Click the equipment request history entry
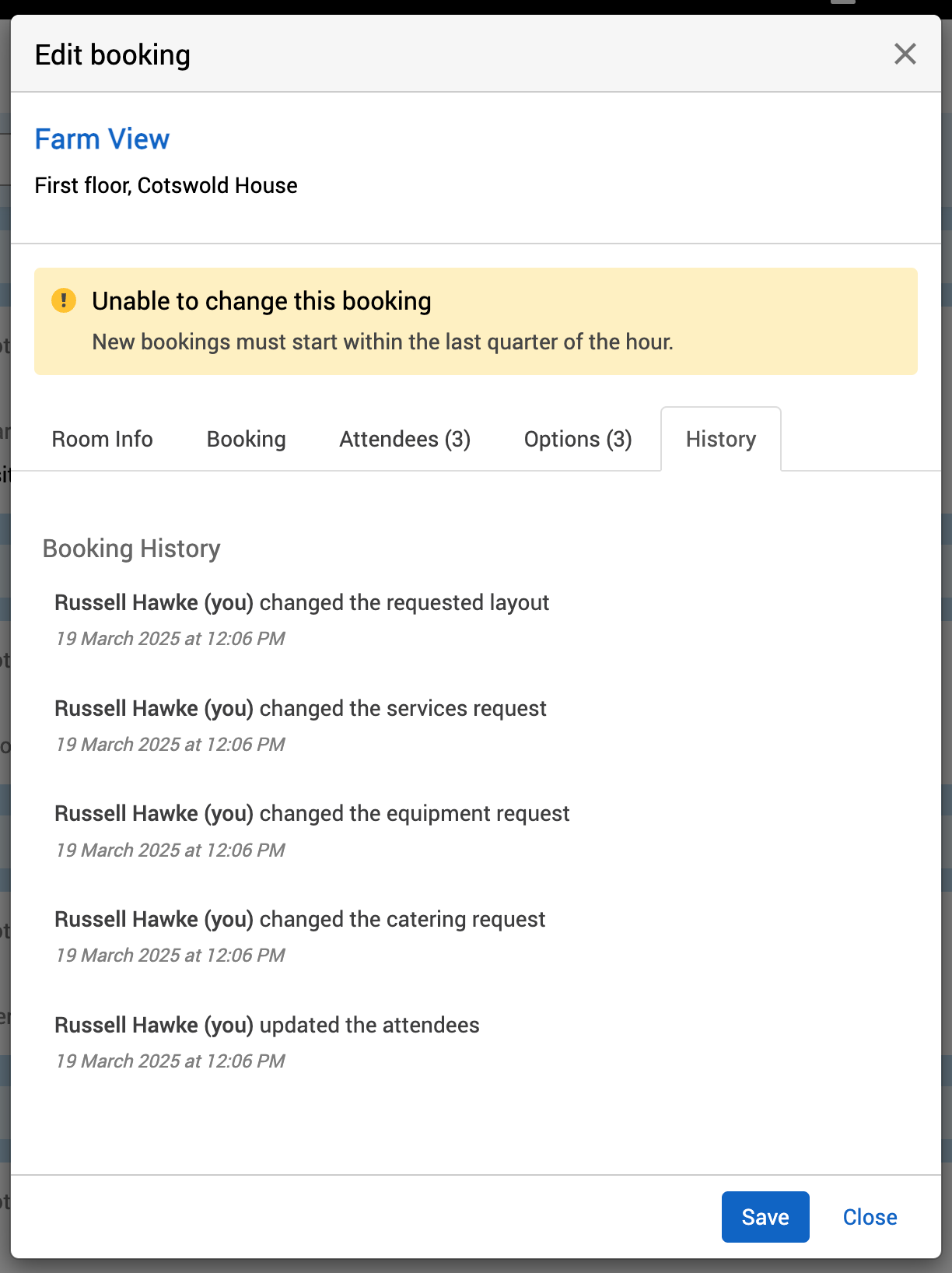This screenshot has width=952, height=1273. [x=312, y=814]
